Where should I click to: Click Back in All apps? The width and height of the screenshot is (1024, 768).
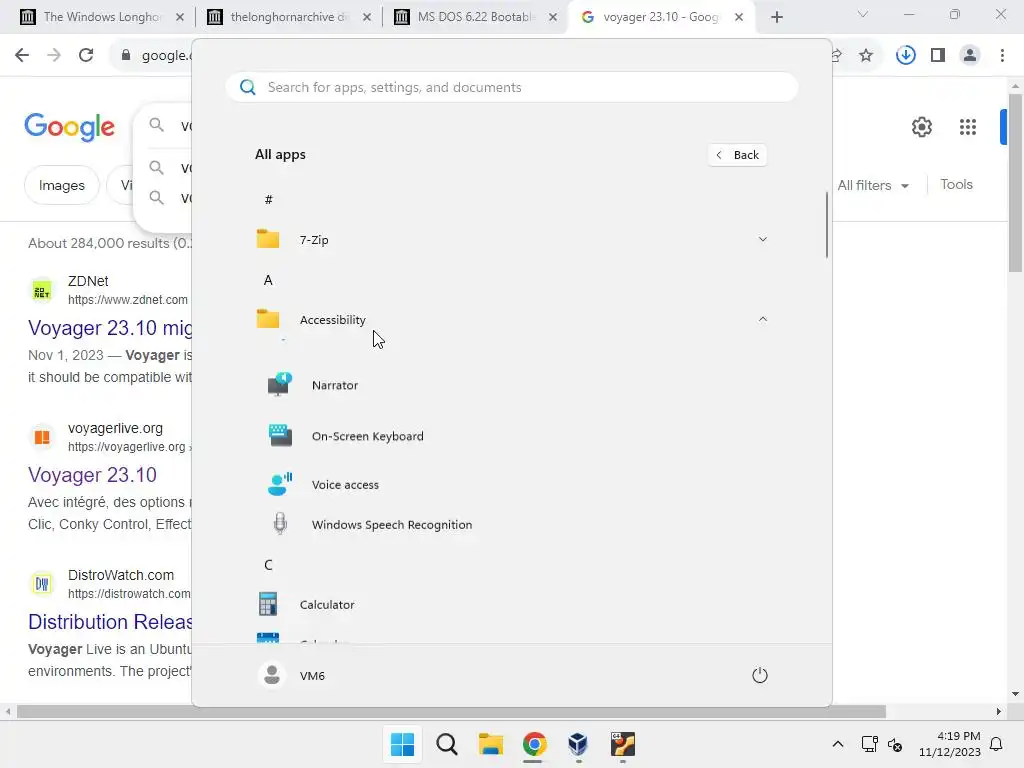pyautogui.click(x=737, y=155)
